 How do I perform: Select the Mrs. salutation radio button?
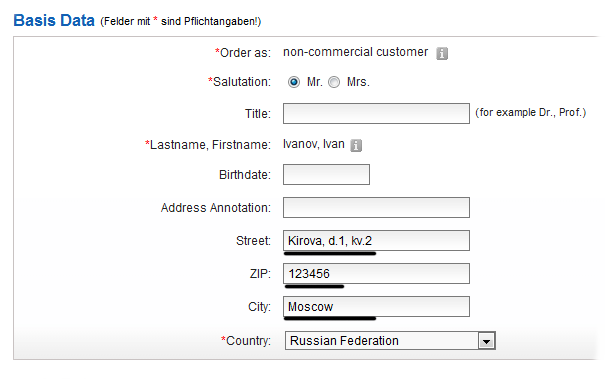(x=334, y=82)
